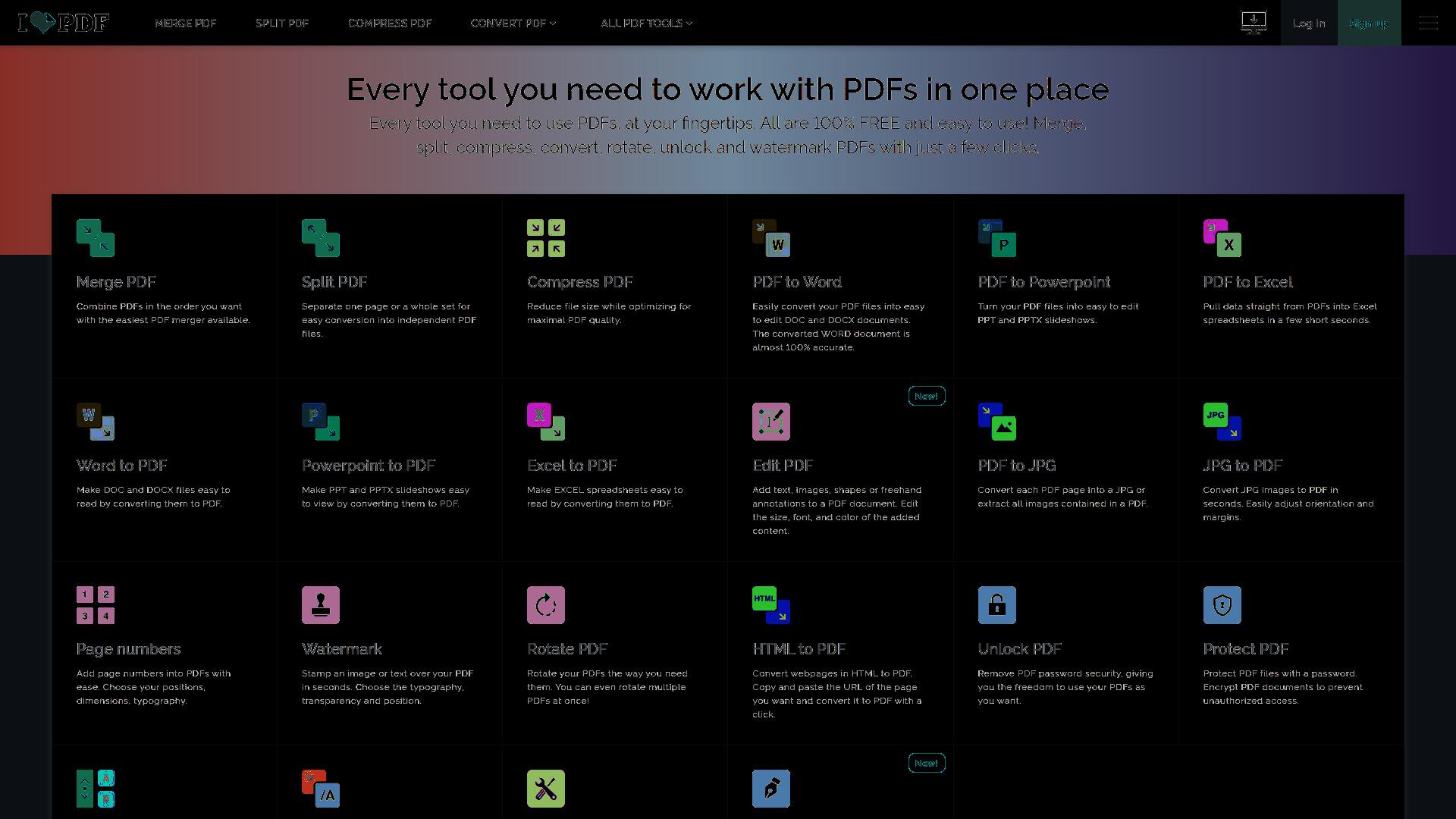
Task: Open the Protect PDF card title
Action: (x=1246, y=649)
